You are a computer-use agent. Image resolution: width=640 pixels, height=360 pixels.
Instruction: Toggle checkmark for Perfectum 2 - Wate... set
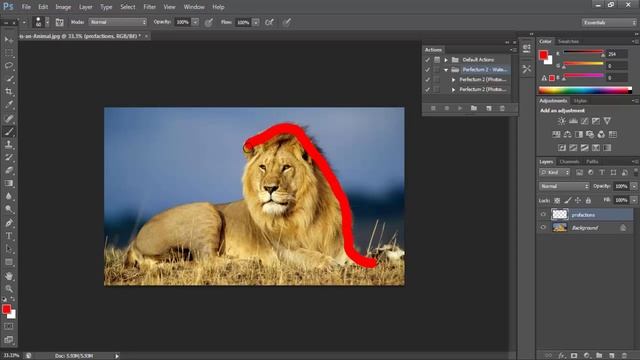coord(427,70)
